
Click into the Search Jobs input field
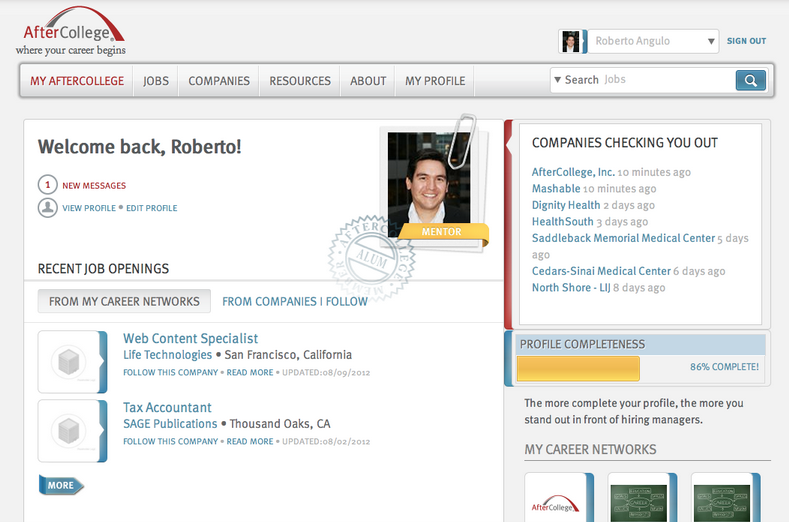[665, 80]
